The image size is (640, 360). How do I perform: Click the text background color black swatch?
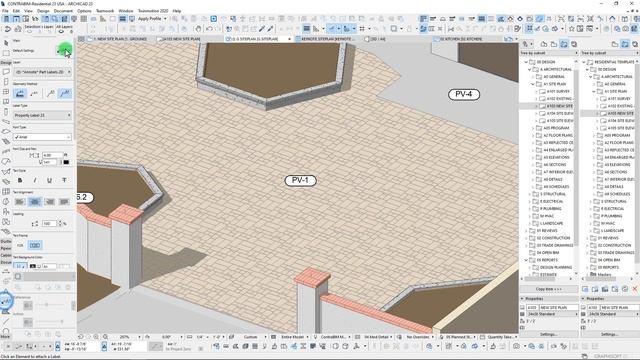click(x=33, y=267)
